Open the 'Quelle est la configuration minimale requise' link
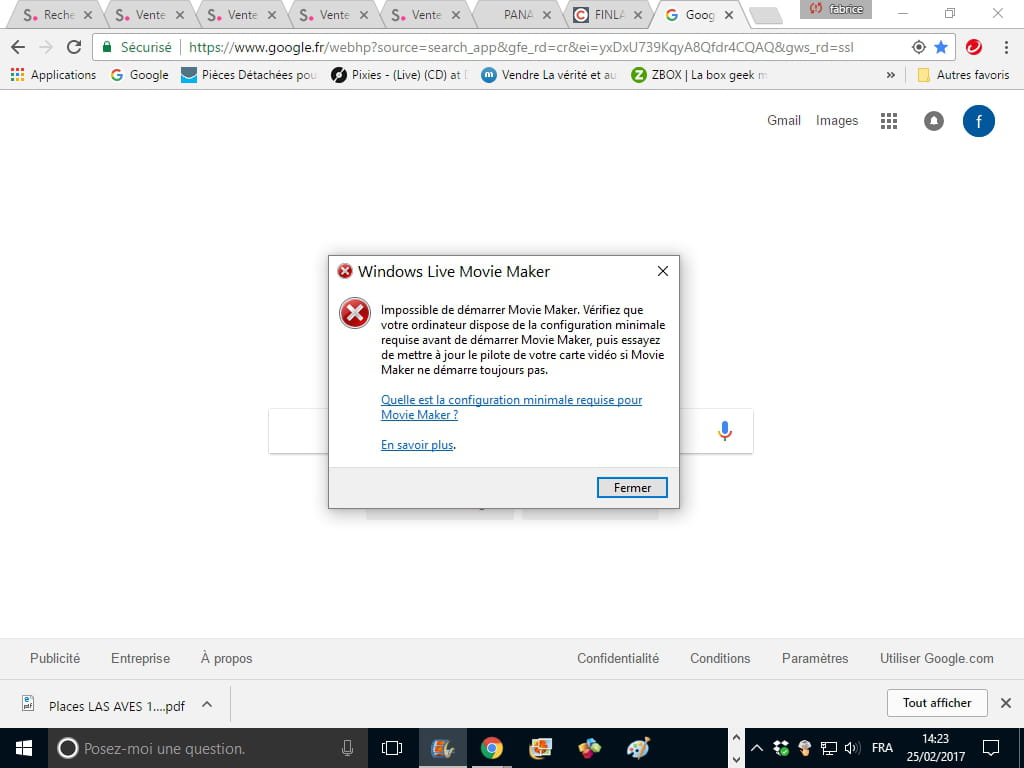 511,407
